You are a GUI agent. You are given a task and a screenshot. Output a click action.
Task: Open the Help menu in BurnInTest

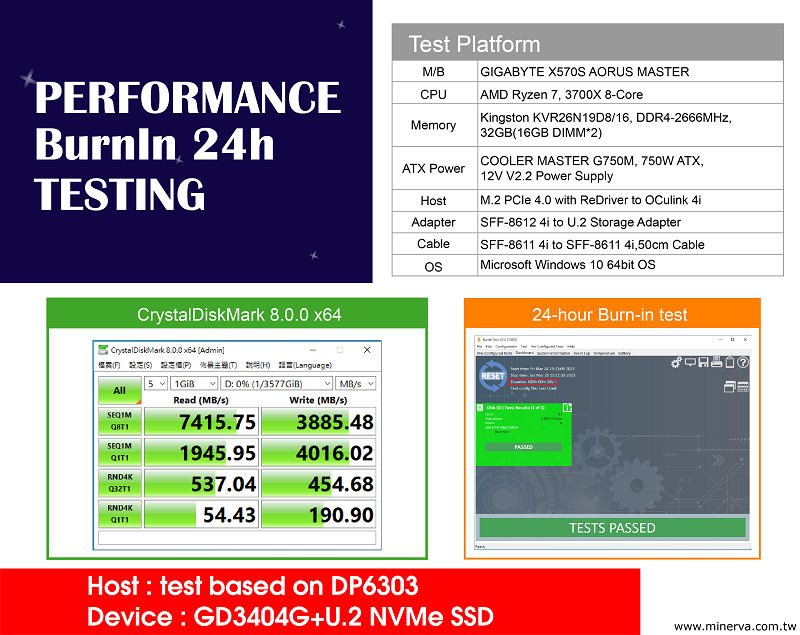point(571,346)
